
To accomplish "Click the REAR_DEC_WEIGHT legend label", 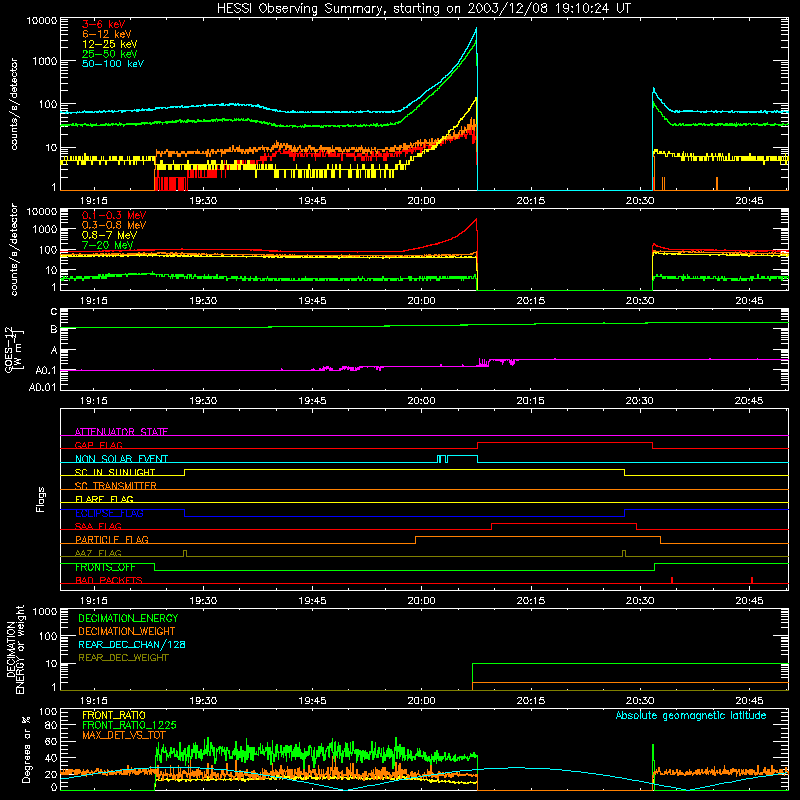I will (x=123, y=658).
